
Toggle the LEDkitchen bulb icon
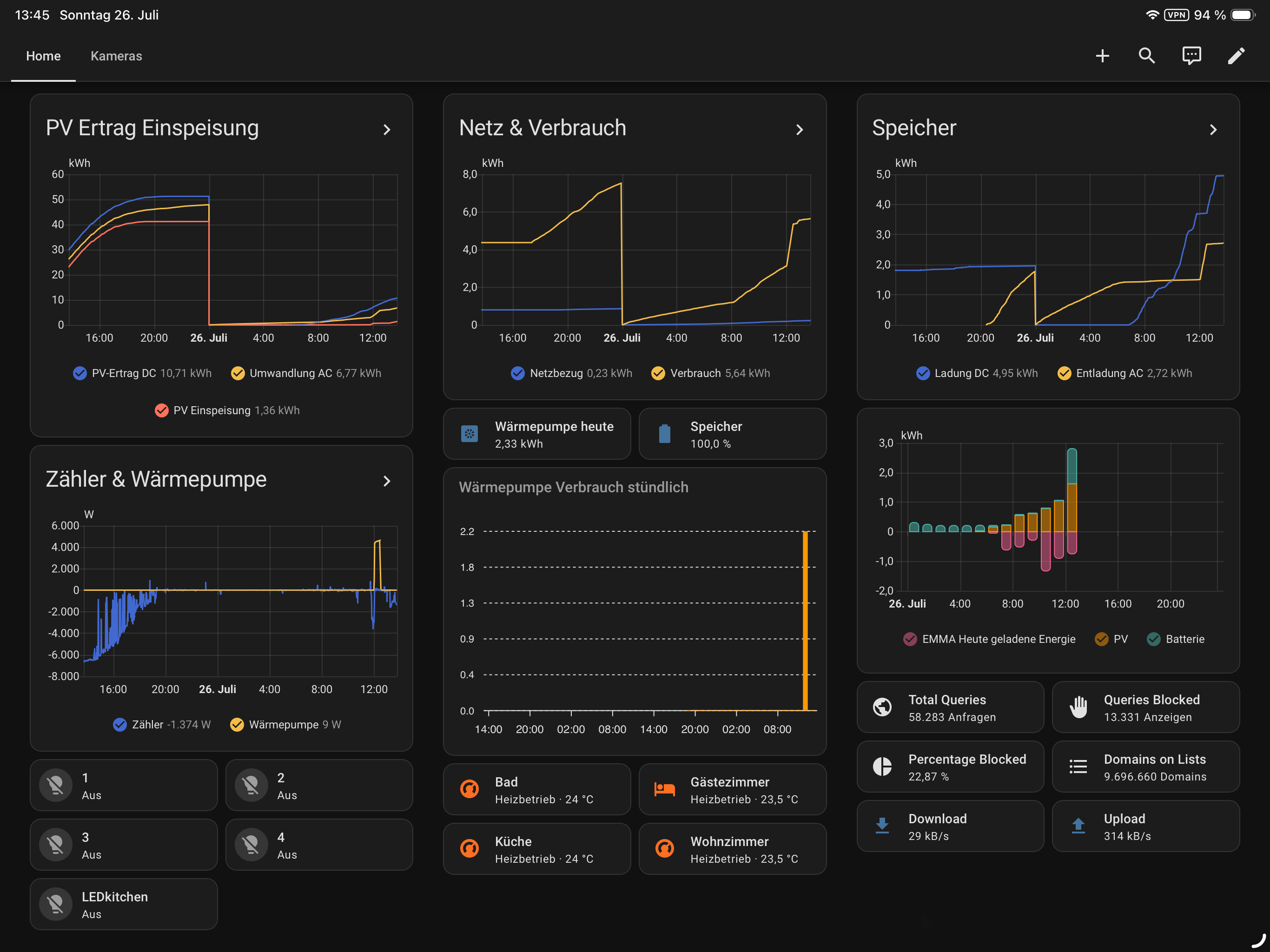pos(56,904)
